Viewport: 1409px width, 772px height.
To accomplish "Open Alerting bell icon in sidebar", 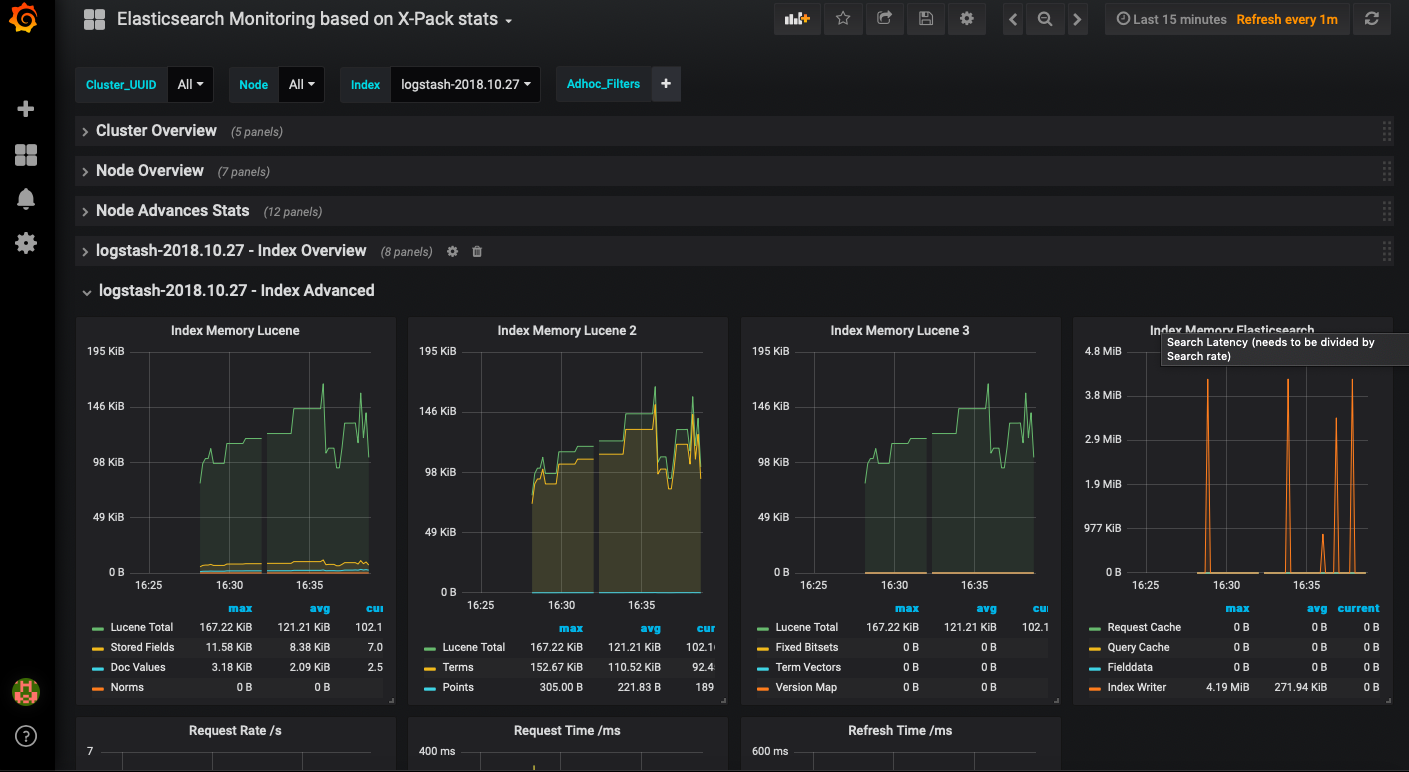I will pos(26,199).
